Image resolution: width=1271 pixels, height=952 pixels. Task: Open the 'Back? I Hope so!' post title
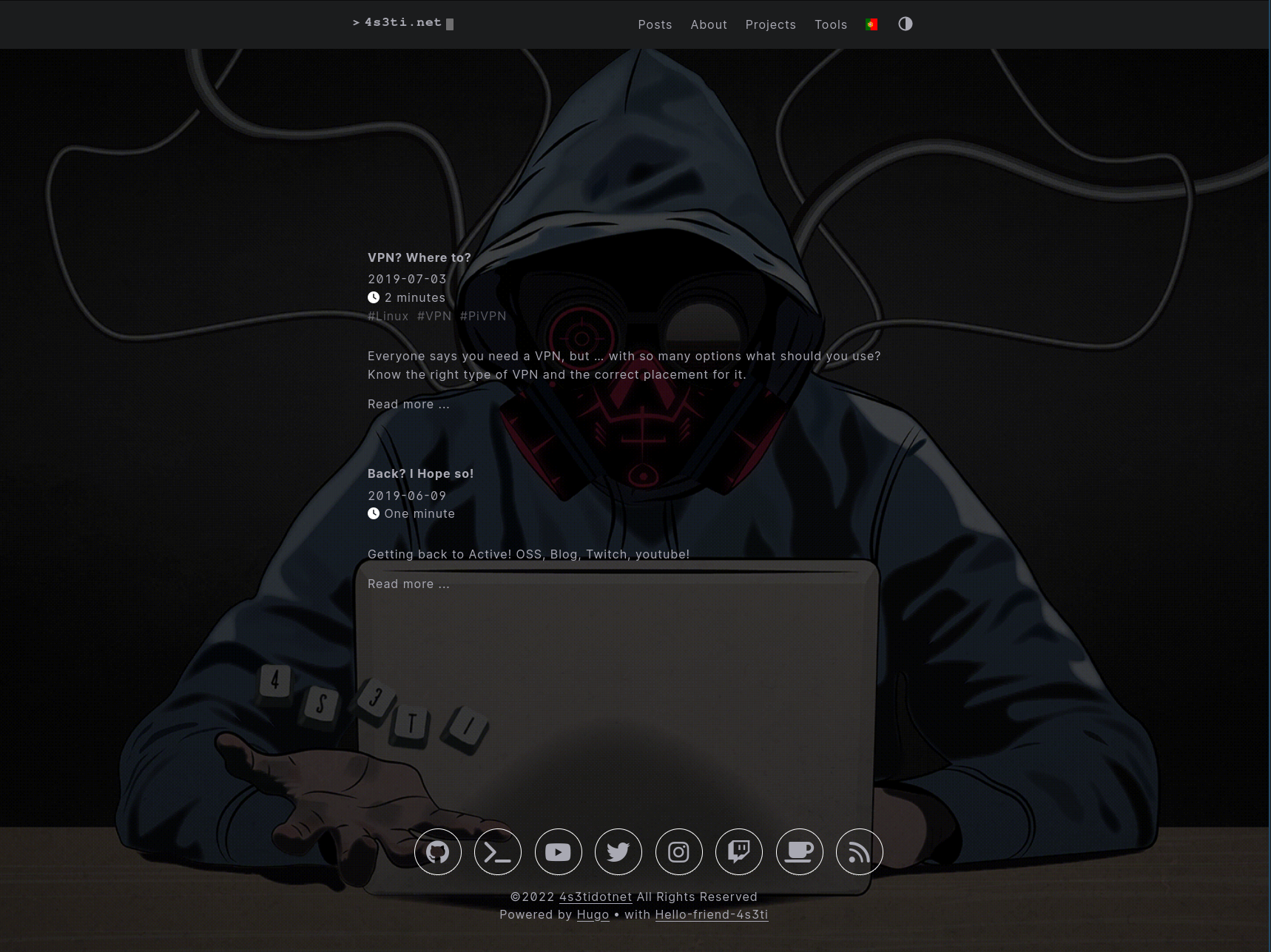420,473
